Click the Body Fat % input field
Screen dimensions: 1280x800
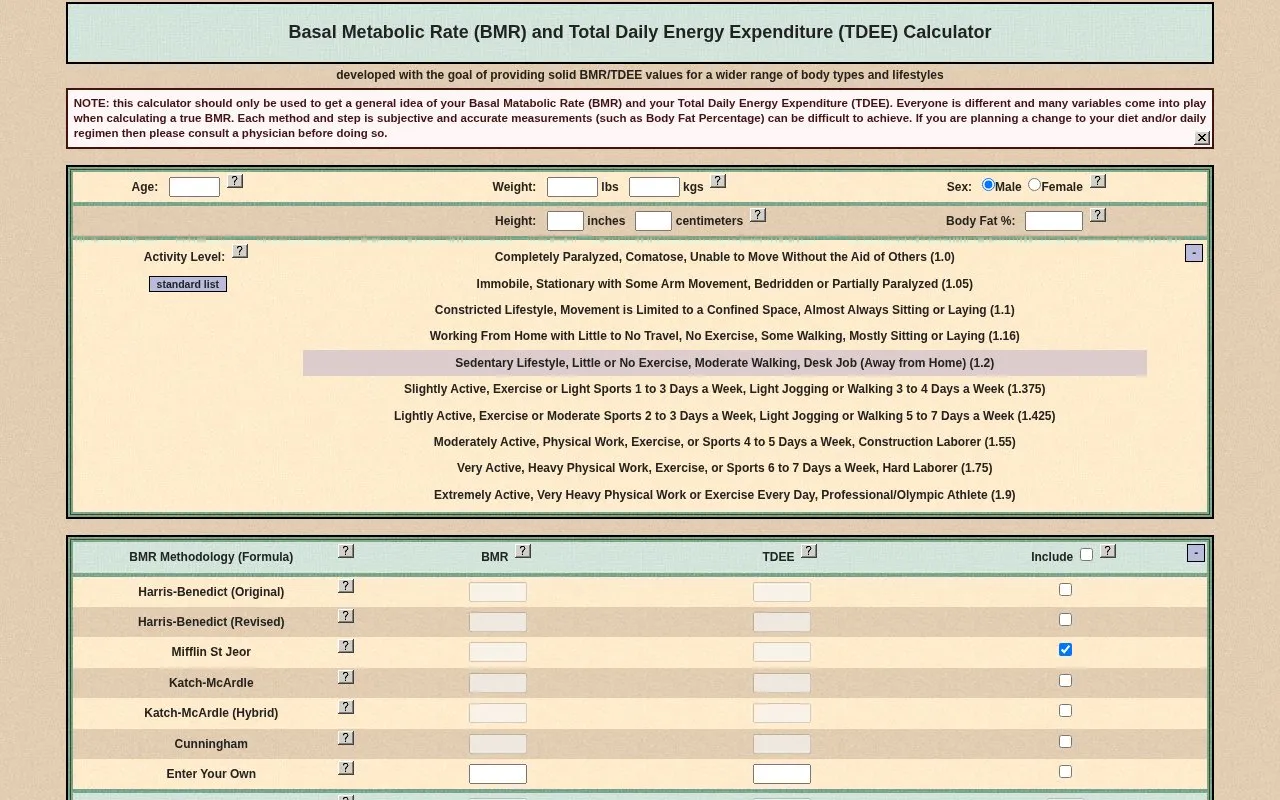click(1054, 221)
